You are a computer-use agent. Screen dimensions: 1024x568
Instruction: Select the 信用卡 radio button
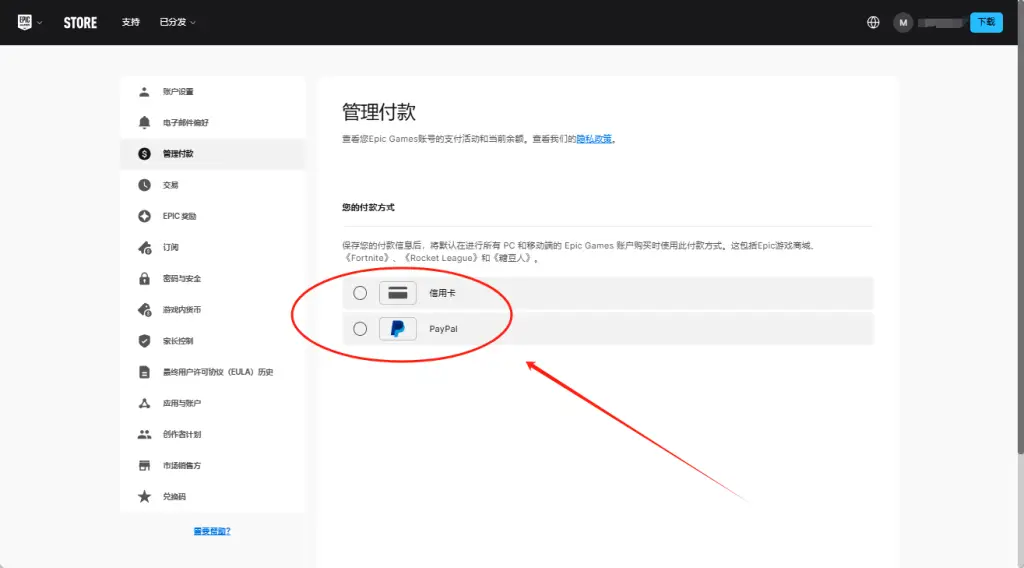tap(360, 293)
